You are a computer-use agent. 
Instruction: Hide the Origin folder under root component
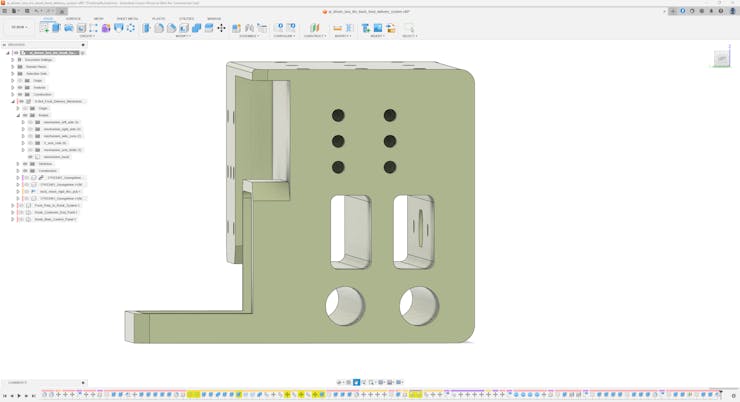tap(20, 81)
